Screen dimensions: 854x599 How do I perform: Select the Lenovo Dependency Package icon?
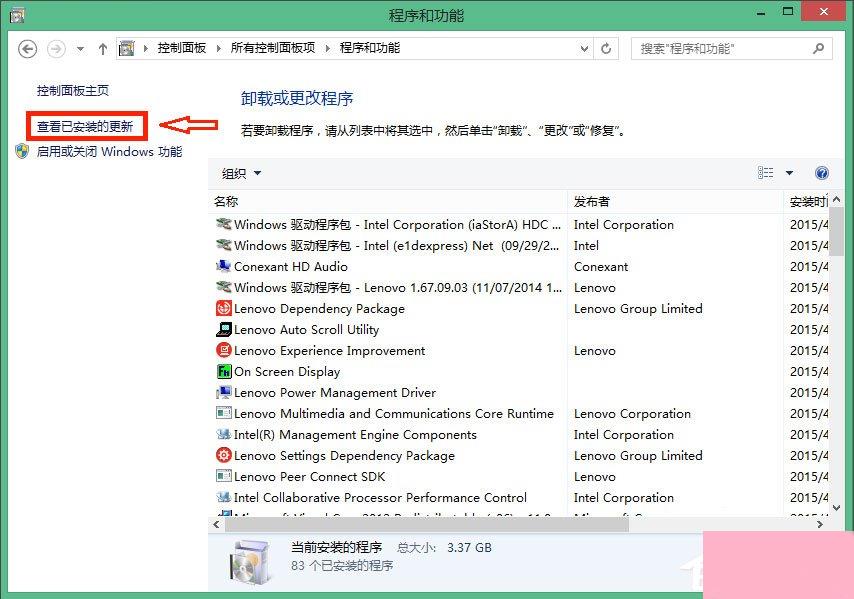tap(223, 308)
